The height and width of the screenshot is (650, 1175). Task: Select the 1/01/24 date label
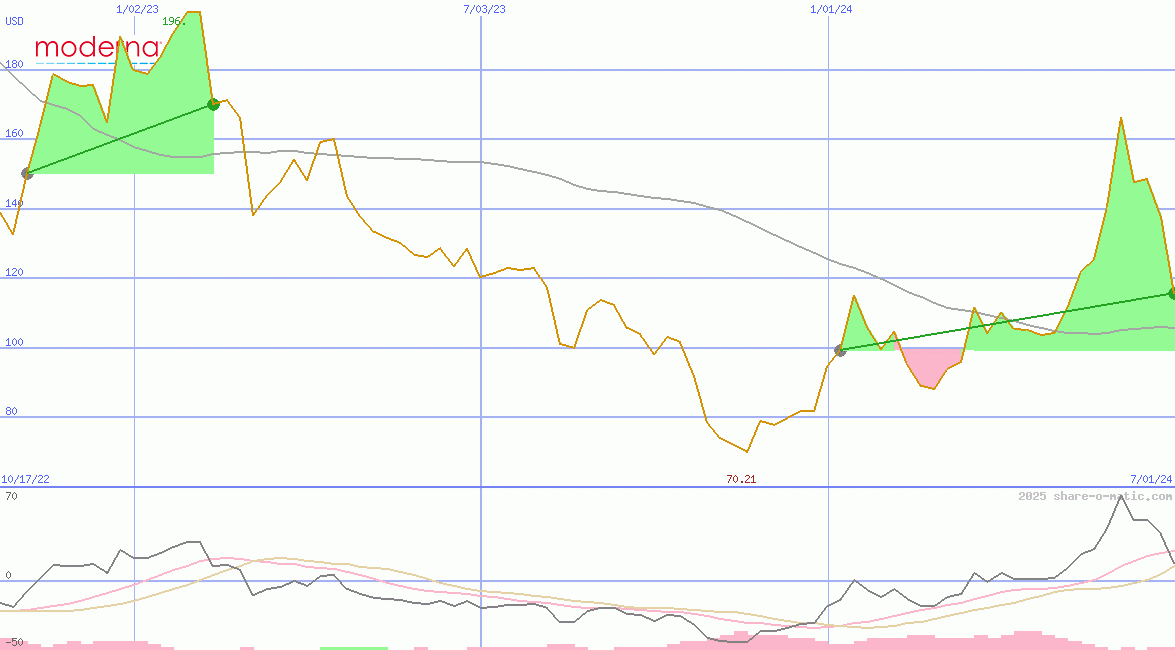coord(831,9)
